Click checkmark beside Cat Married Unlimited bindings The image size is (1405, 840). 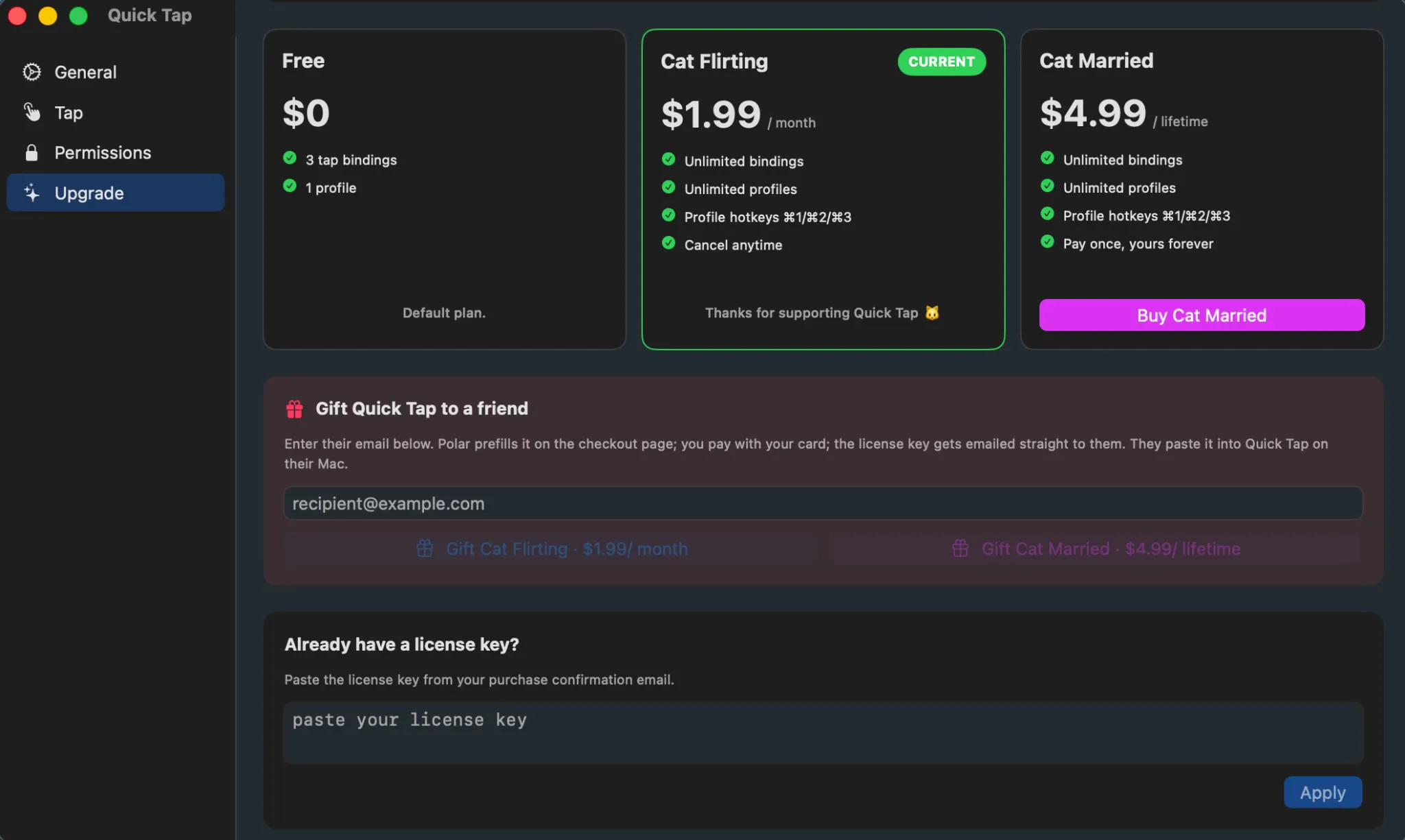coord(1047,158)
